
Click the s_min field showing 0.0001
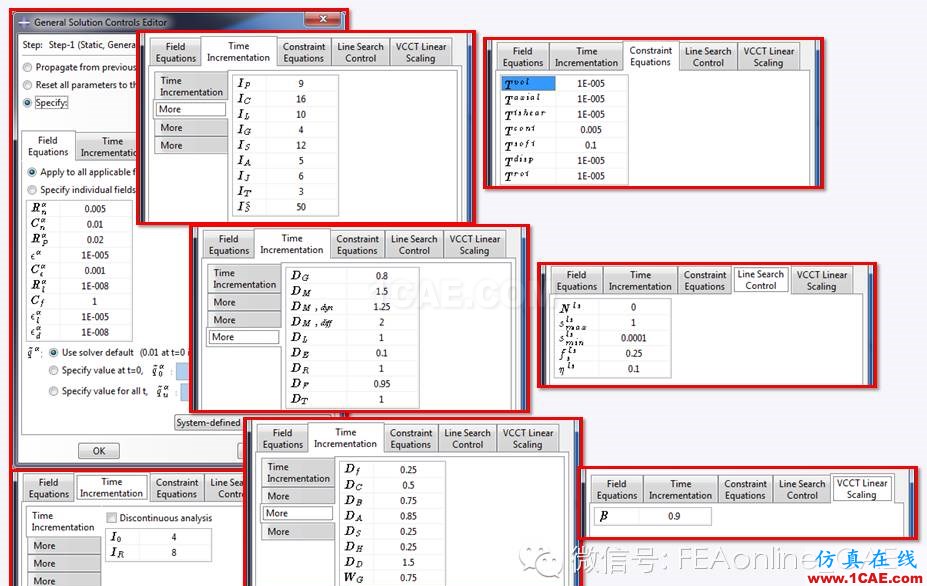tap(633, 338)
